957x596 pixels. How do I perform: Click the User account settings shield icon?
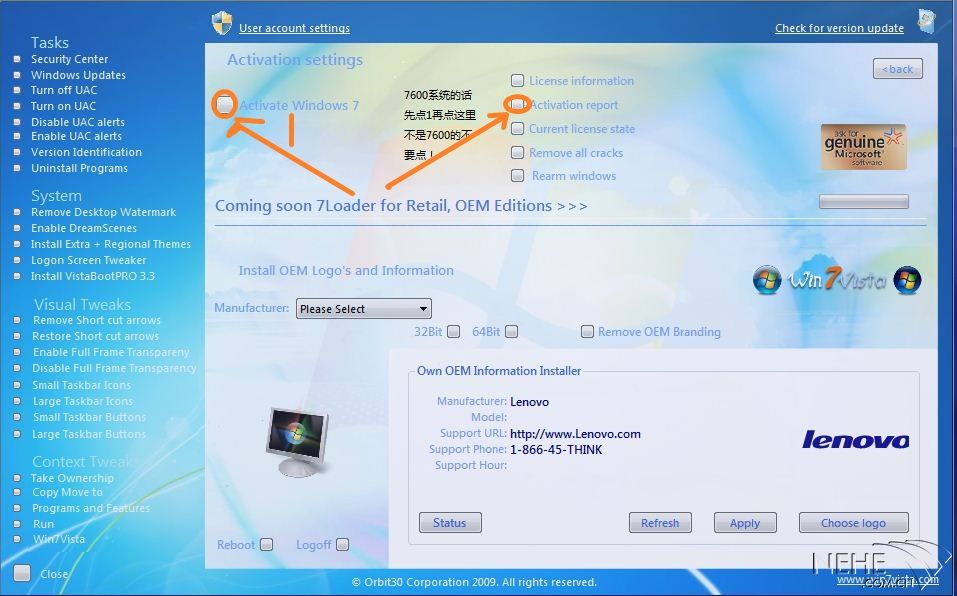[x=222, y=24]
